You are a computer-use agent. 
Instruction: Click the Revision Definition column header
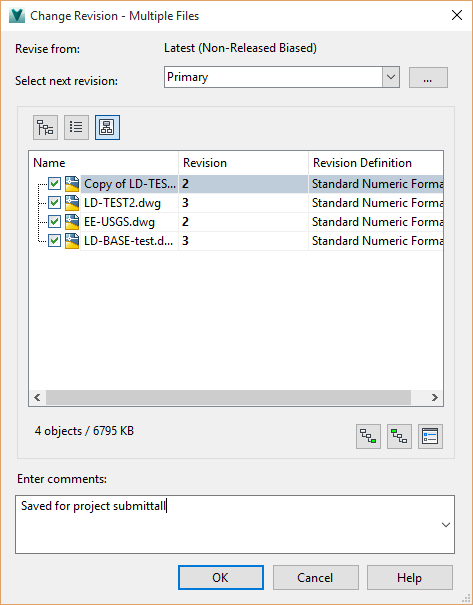point(376,163)
